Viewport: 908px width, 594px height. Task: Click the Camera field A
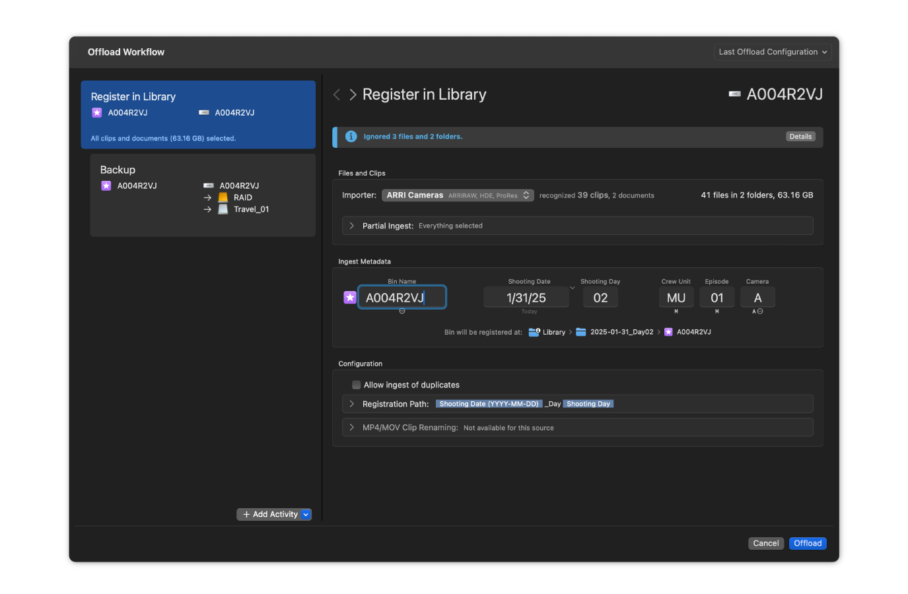coord(757,298)
